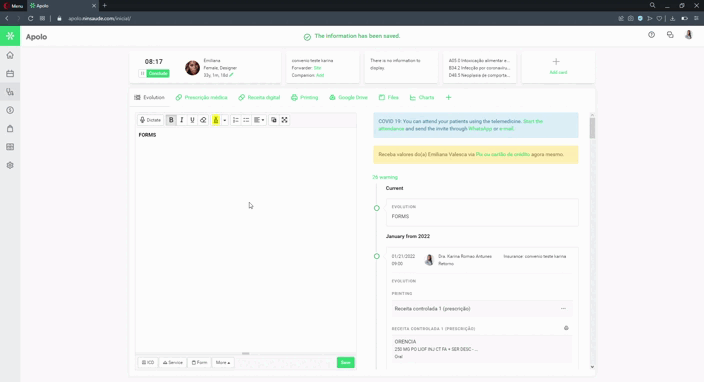The height and width of the screenshot is (382, 704).
Task: Click the WhatsApp invite link
Action: pyautogui.click(x=480, y=129)
